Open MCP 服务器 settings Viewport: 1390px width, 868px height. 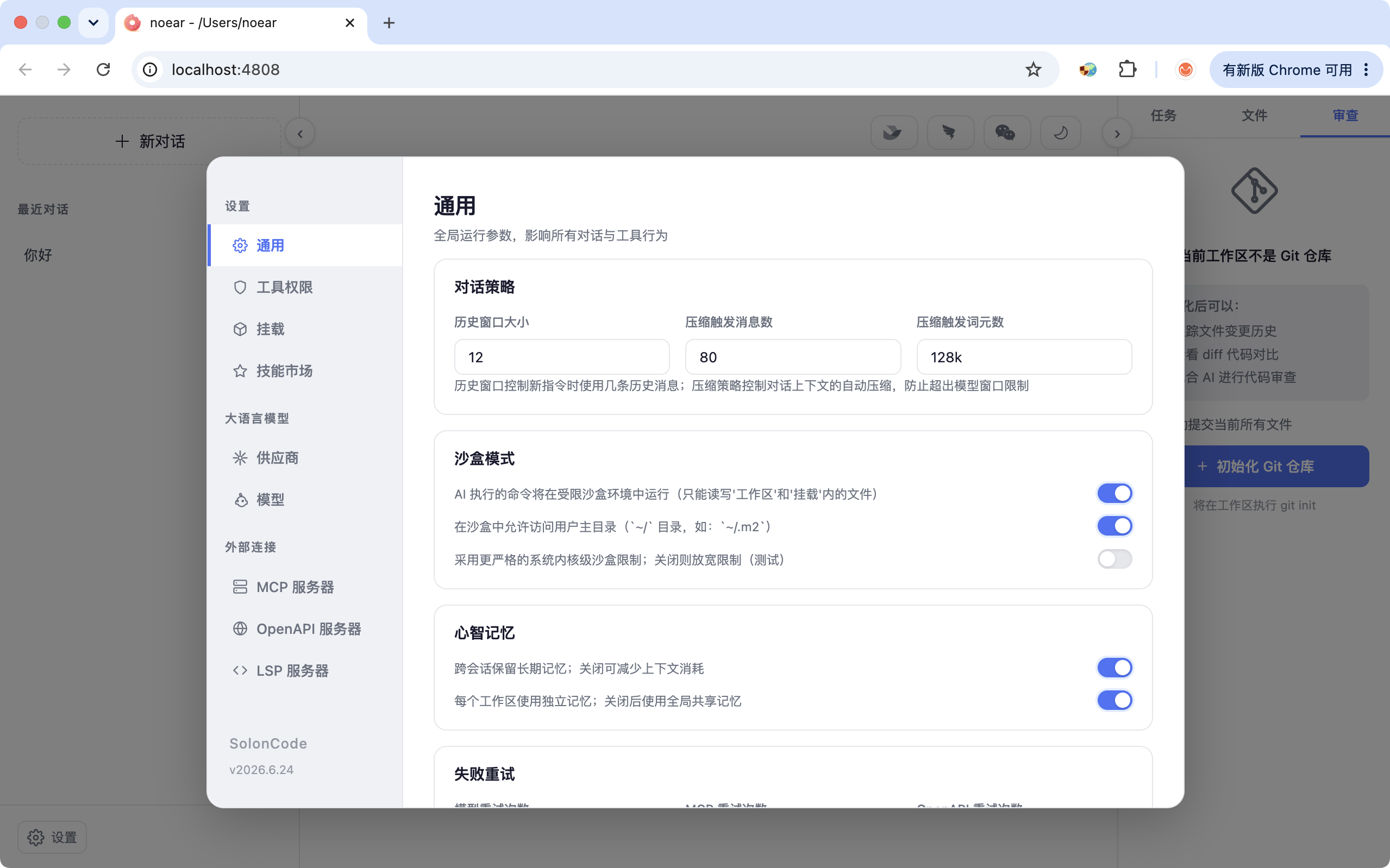point(305,587)
